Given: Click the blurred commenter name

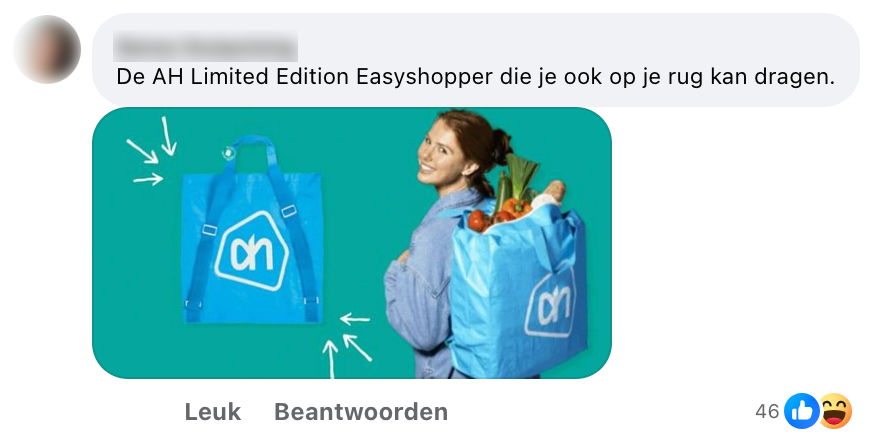Looking at the screenshot, I should click(x=205, y=47).
